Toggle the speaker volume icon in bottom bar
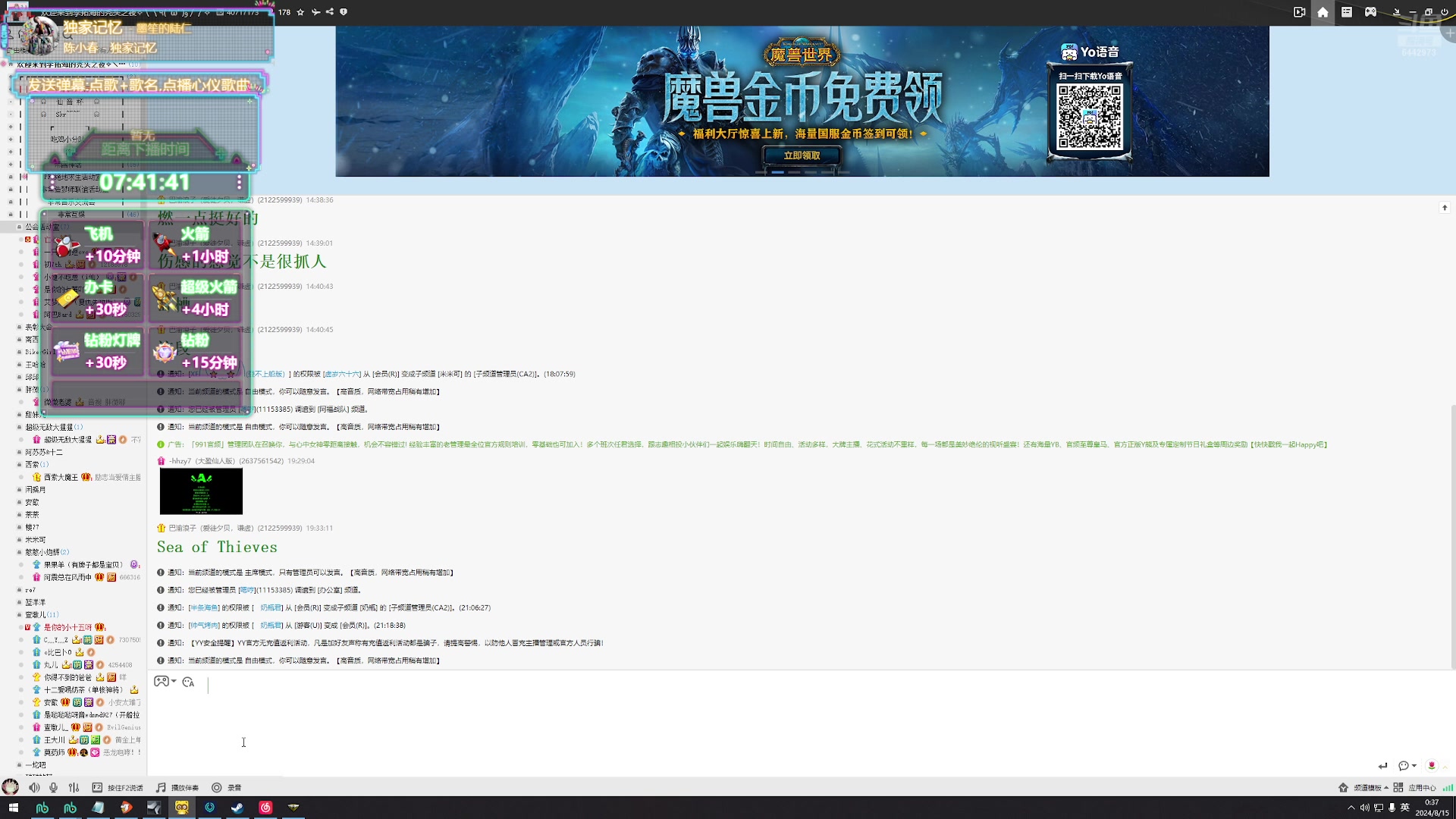This screenshot has height=819, width=1456. 34,787
